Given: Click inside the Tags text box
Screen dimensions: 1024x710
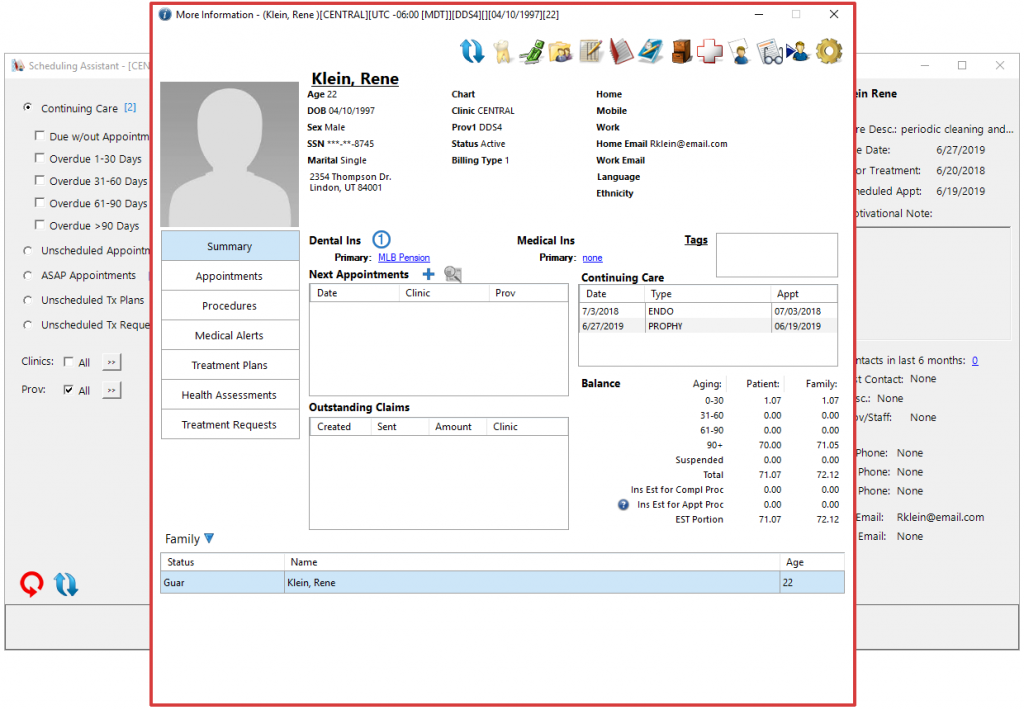Looking at the screenshot, I should coord(776,255).
